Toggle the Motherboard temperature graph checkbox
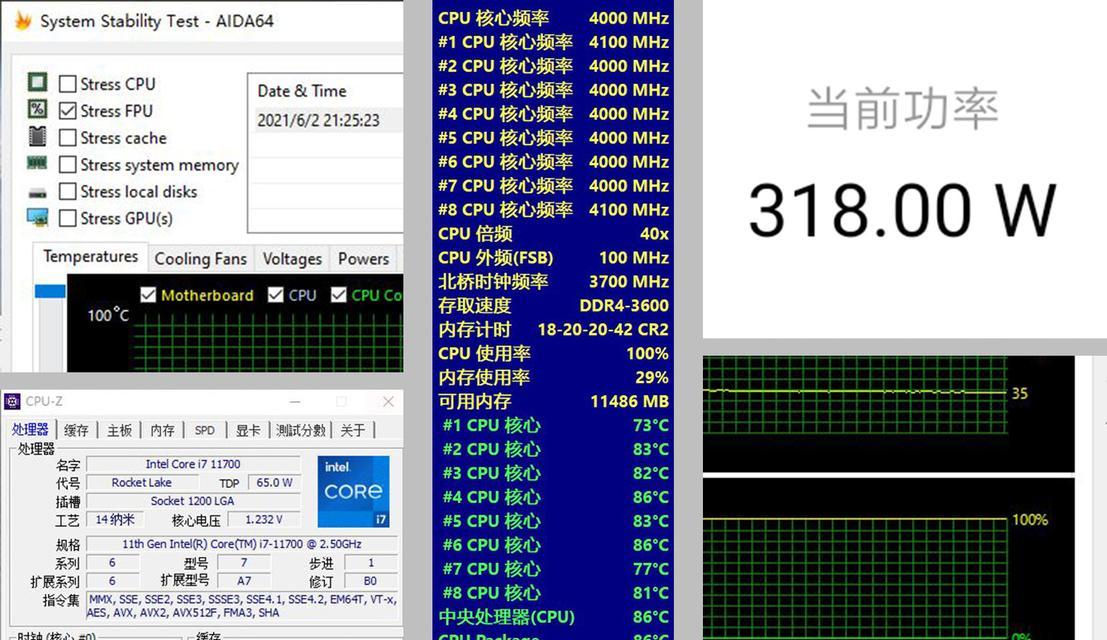The image size is (1107, 640). click(x=148, y=295)
